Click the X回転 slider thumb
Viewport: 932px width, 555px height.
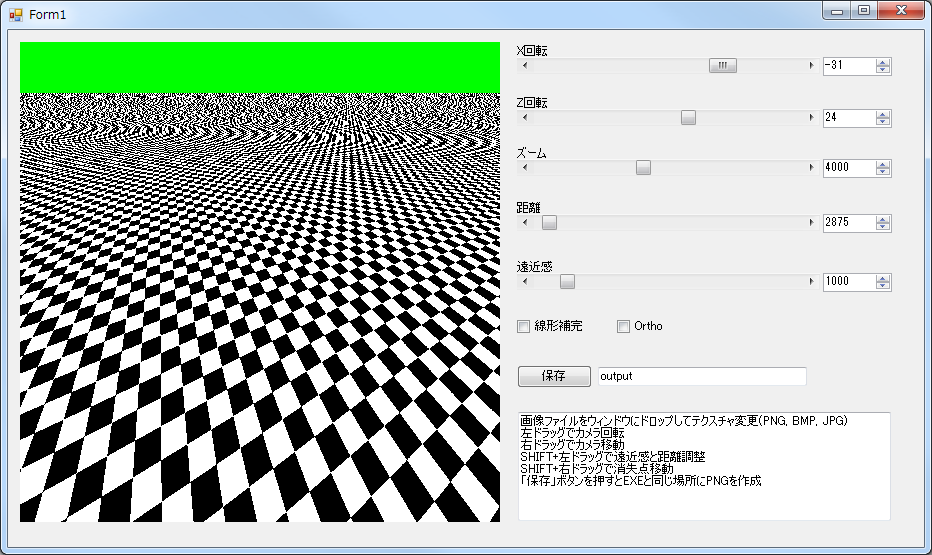723,65
